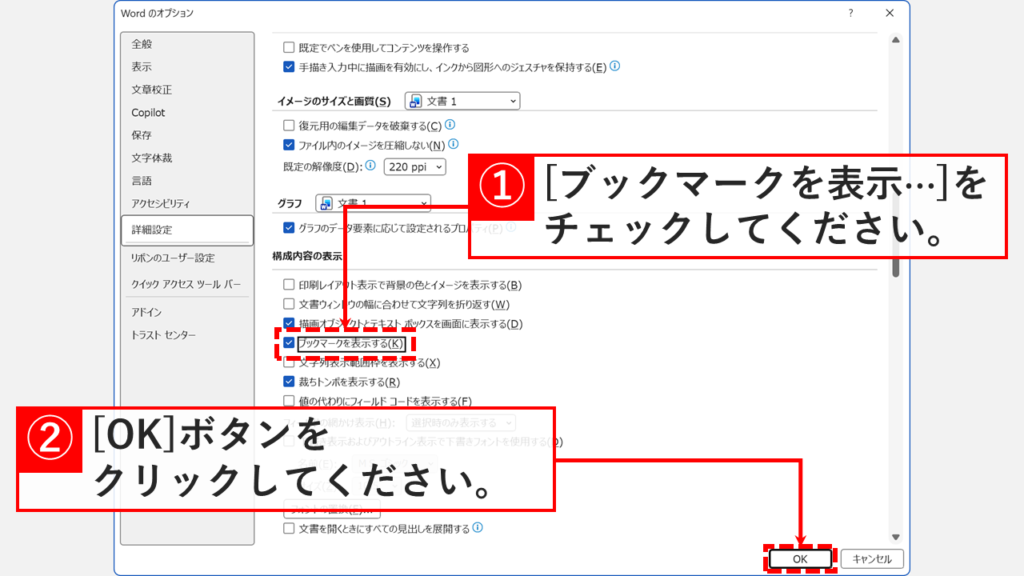The image size is (1024, 576).
Task: Open the イメージのサイズと画質 document dropdown
Action: point(462,101)
